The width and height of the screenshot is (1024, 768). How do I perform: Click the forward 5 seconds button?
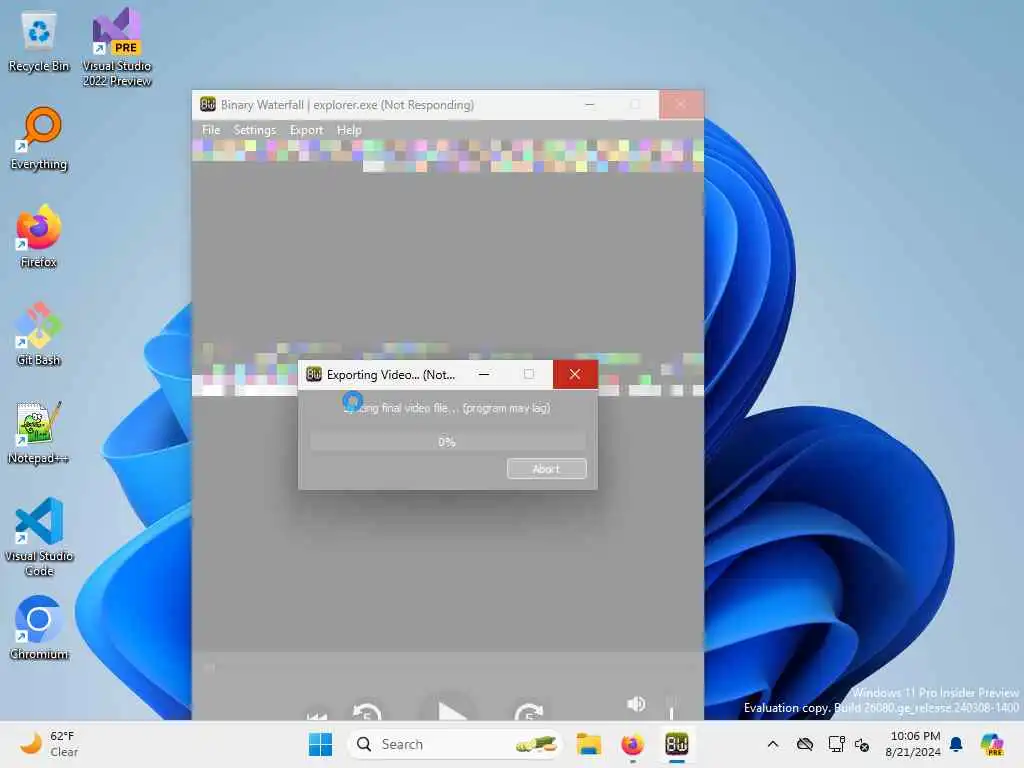point(529,712)
